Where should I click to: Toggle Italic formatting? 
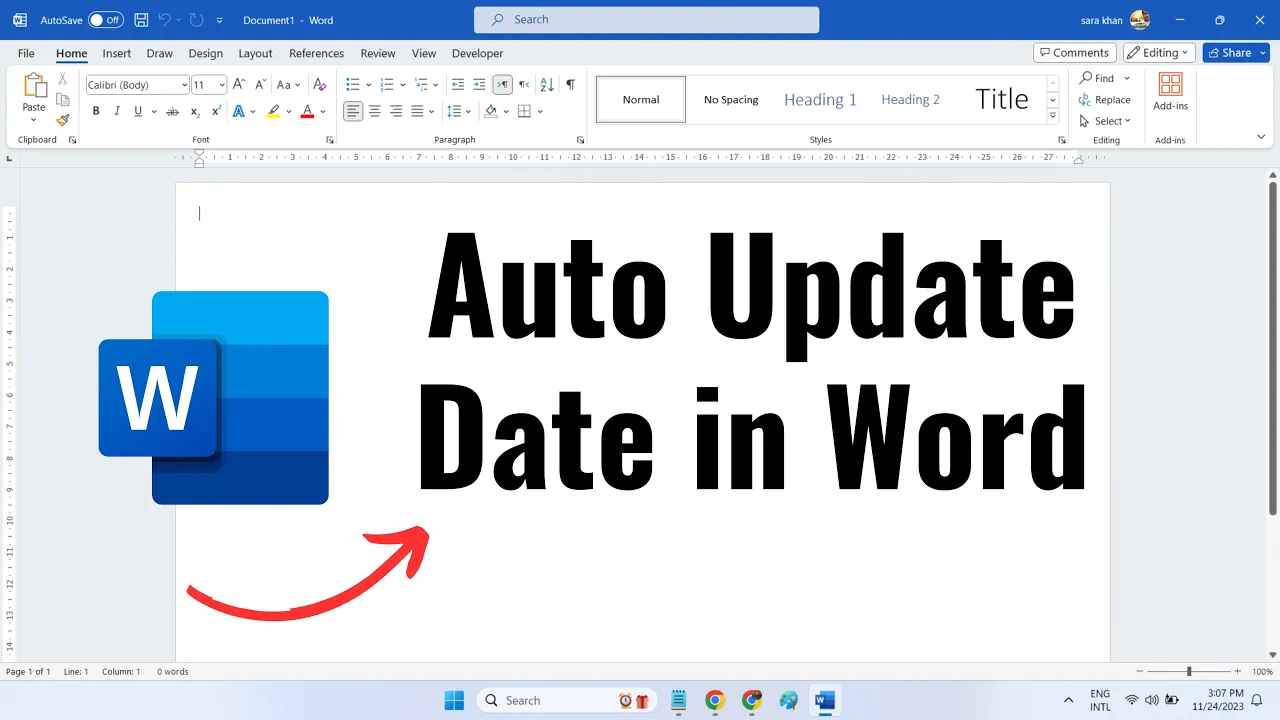[x=117, y=111]
